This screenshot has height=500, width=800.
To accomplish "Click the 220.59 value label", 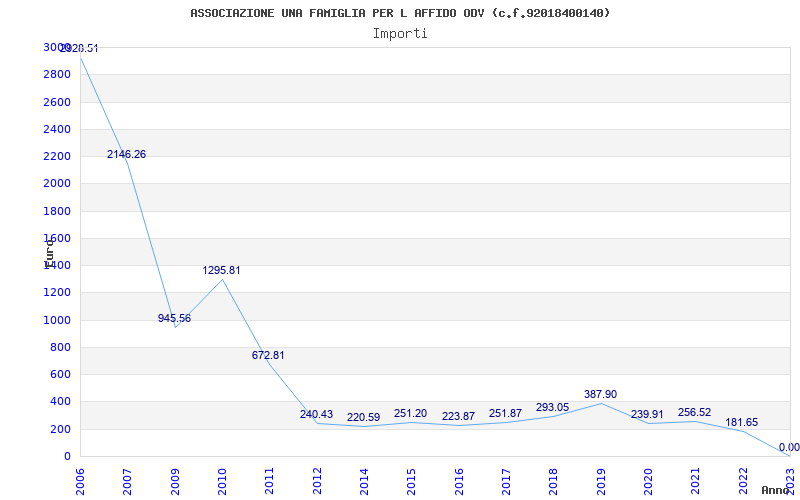I will tap(364, 417).
